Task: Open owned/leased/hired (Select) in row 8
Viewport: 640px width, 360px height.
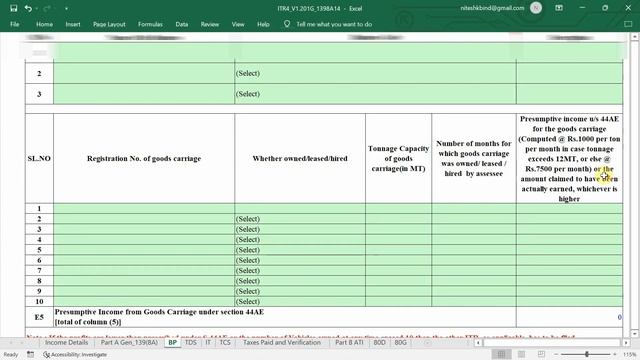Action: point(300,281)
